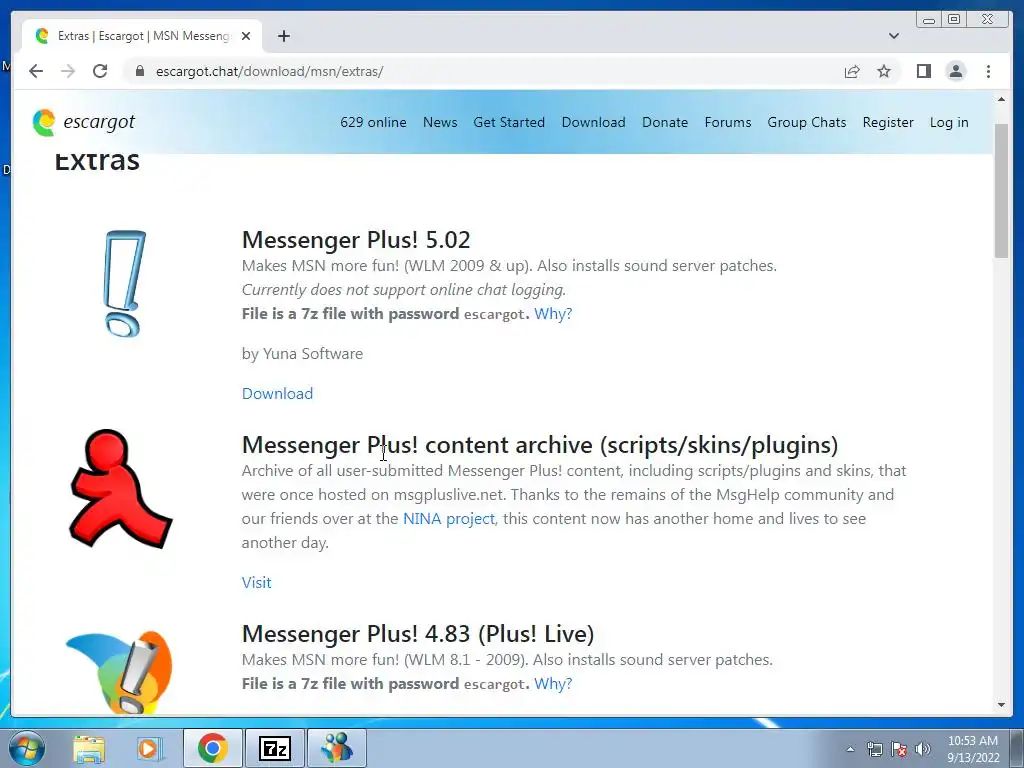1024x768 pixels.
Task: Click the volume speaker tray icon
Action: 923,749
